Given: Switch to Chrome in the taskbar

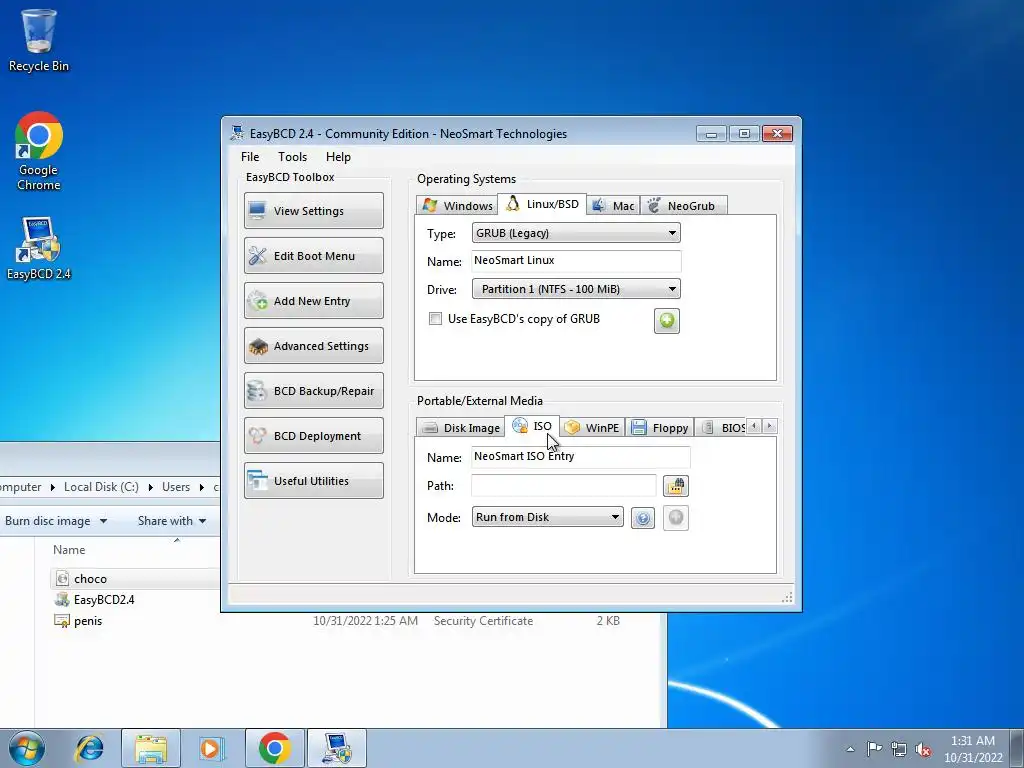Looking at the screenshot, I should coord(274,748).
